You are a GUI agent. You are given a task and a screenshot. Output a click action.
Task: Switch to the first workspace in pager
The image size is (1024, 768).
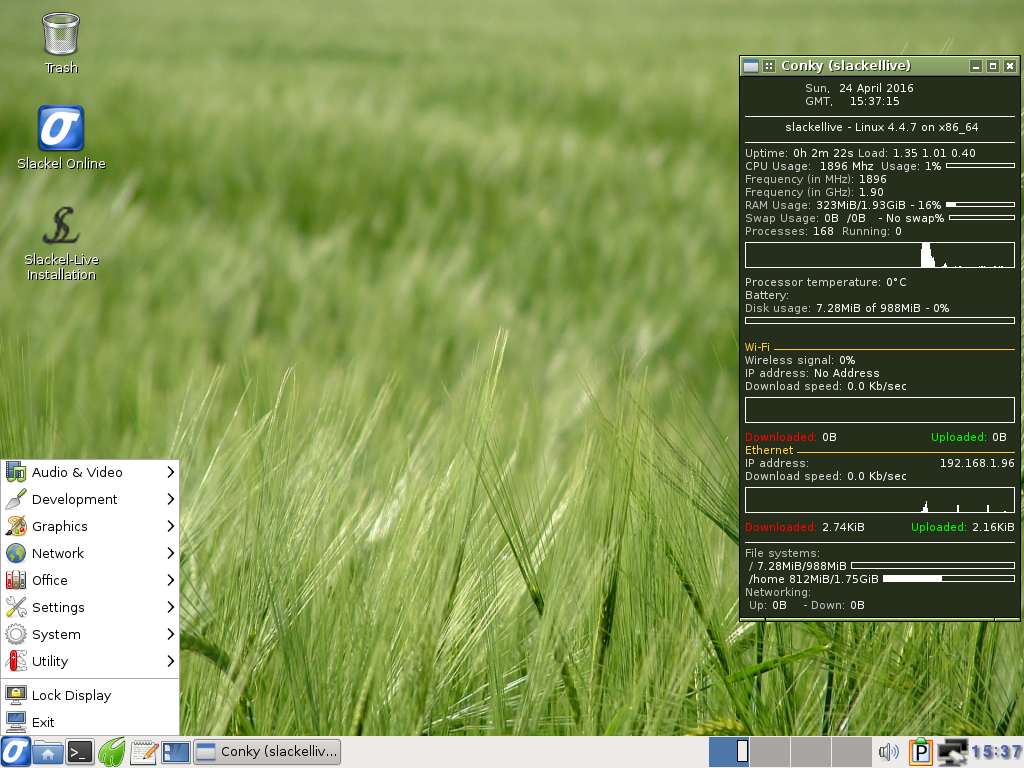tap(729, 752)
